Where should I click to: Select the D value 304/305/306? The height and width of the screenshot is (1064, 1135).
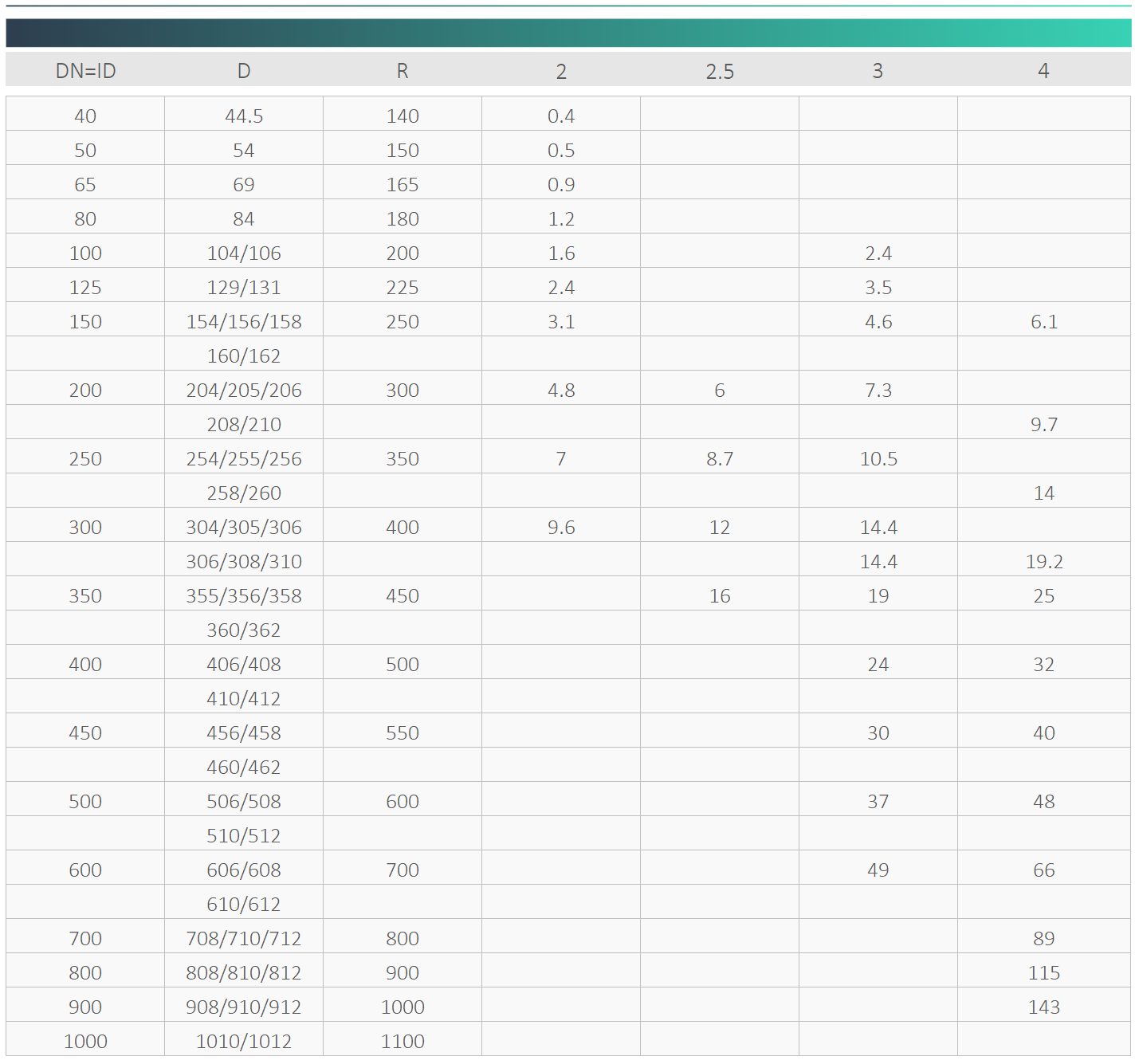tap(244, 528)
